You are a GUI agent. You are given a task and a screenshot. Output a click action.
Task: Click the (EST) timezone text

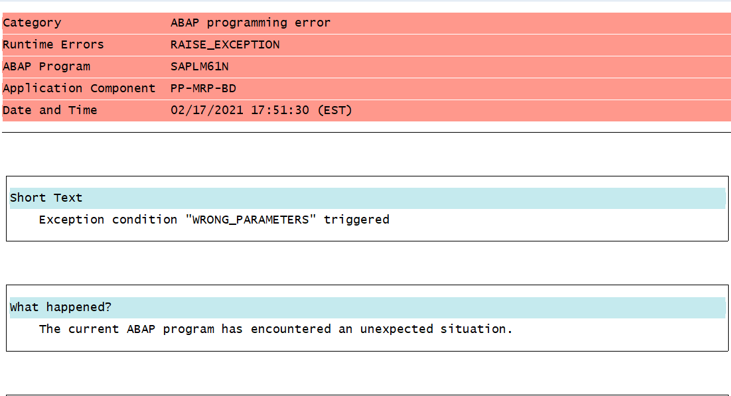click(335, 111)
